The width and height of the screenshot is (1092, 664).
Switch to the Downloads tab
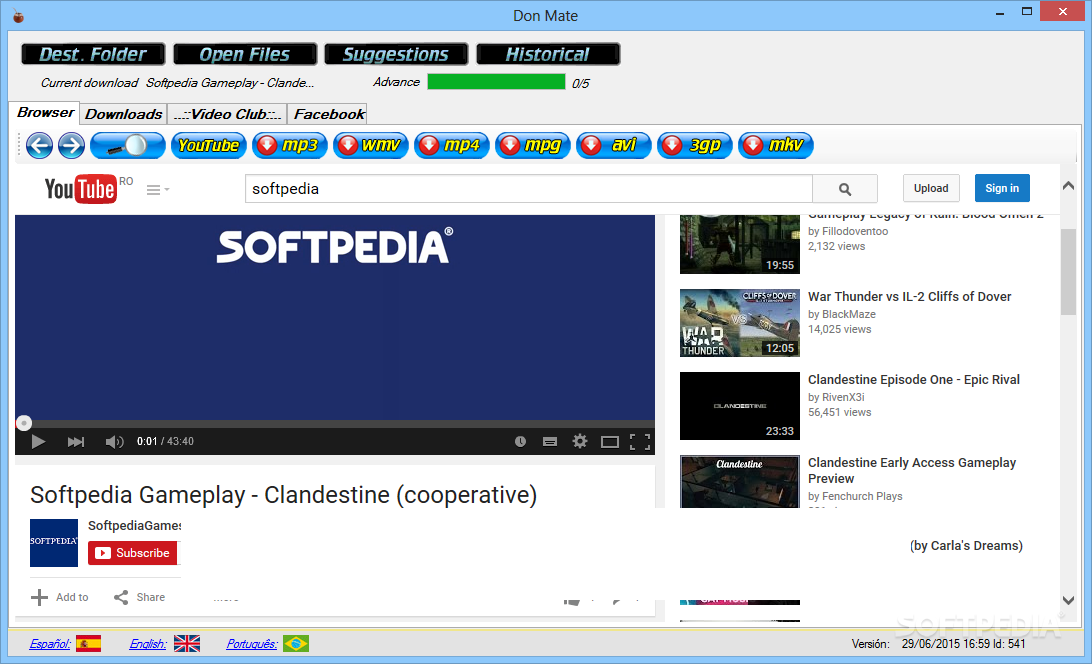coord(123,114)
